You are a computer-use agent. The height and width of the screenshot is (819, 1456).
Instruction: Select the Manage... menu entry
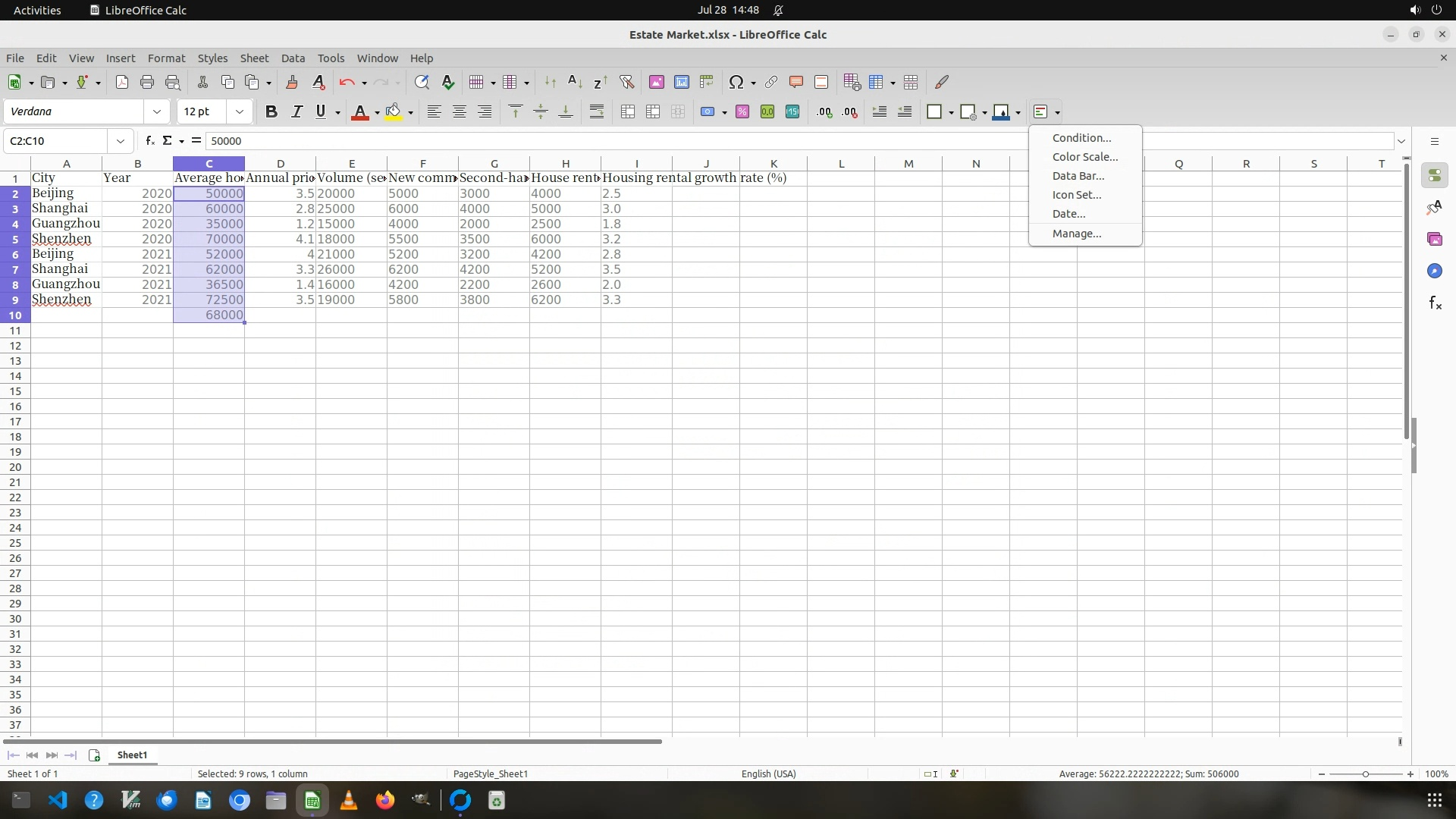(1076, 234)
